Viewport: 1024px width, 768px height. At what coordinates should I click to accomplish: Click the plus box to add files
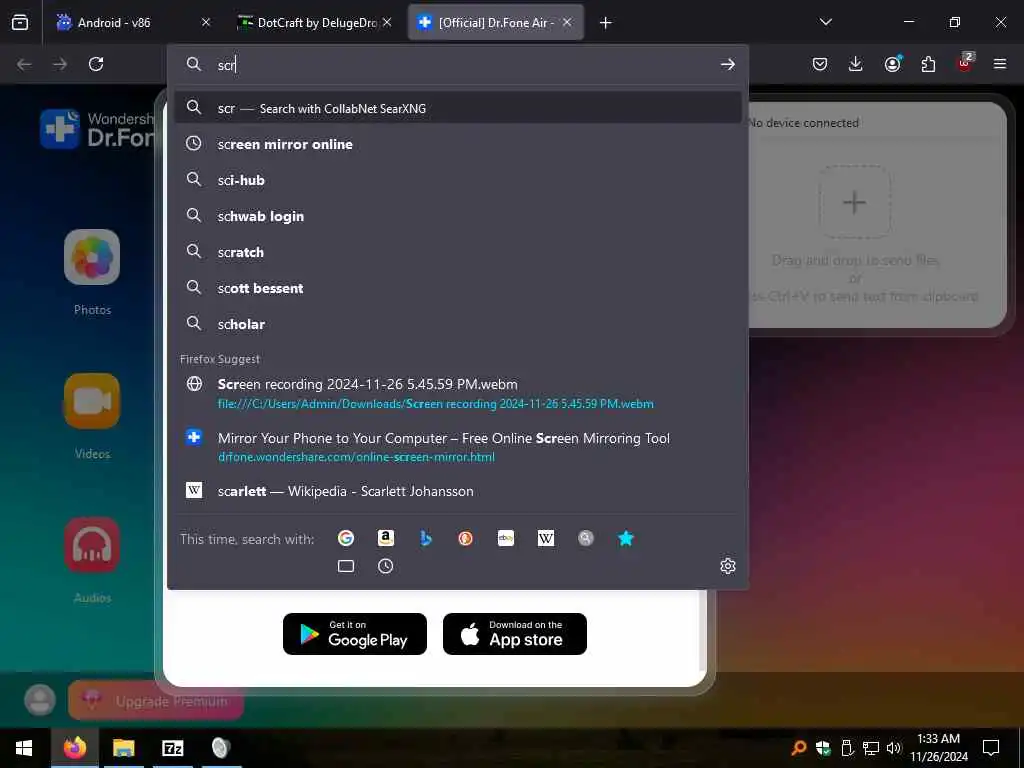(854, 202)
